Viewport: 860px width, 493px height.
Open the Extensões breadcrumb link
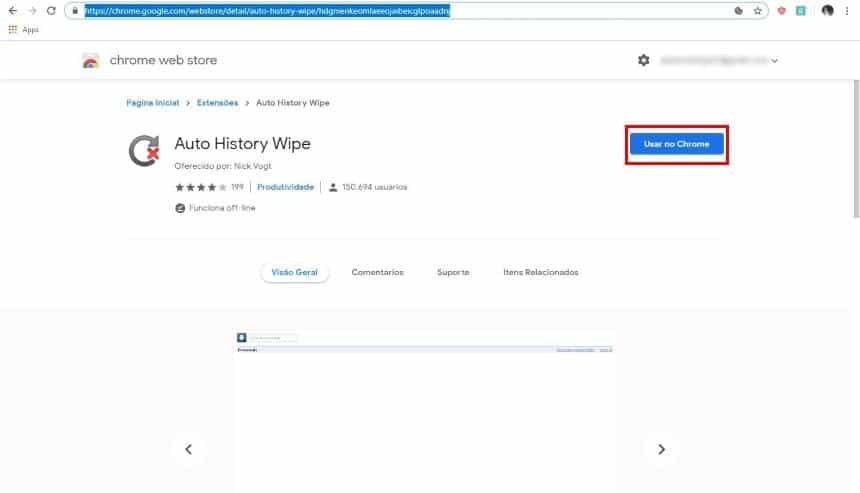pos(217,103)
